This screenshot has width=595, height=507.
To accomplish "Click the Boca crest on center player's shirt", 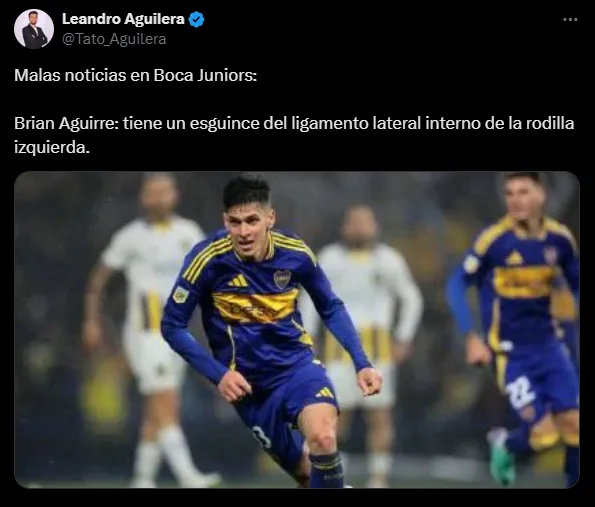I will (282, 279).
